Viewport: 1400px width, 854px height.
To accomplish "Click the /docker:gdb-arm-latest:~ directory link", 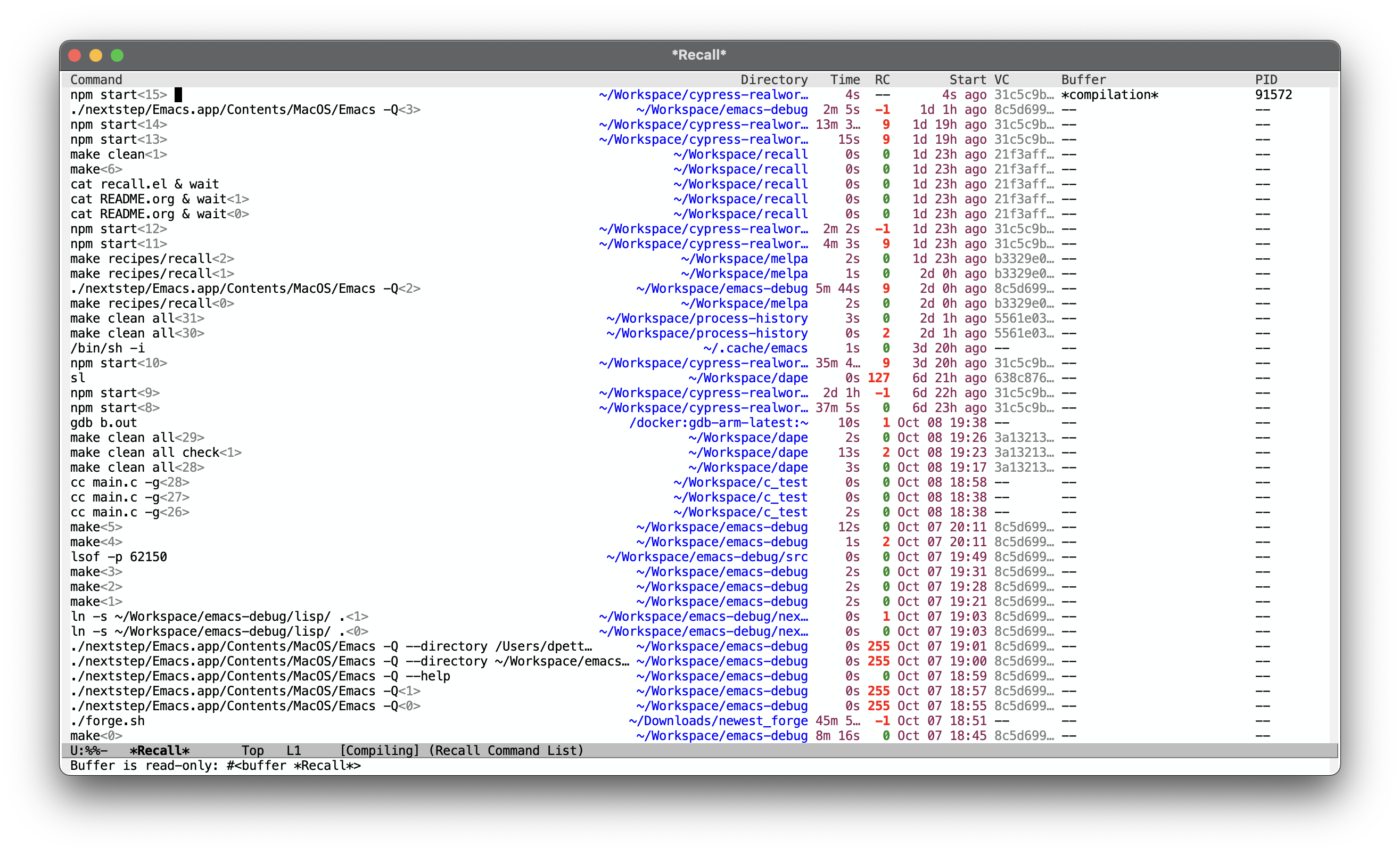I will click(719, 423).
